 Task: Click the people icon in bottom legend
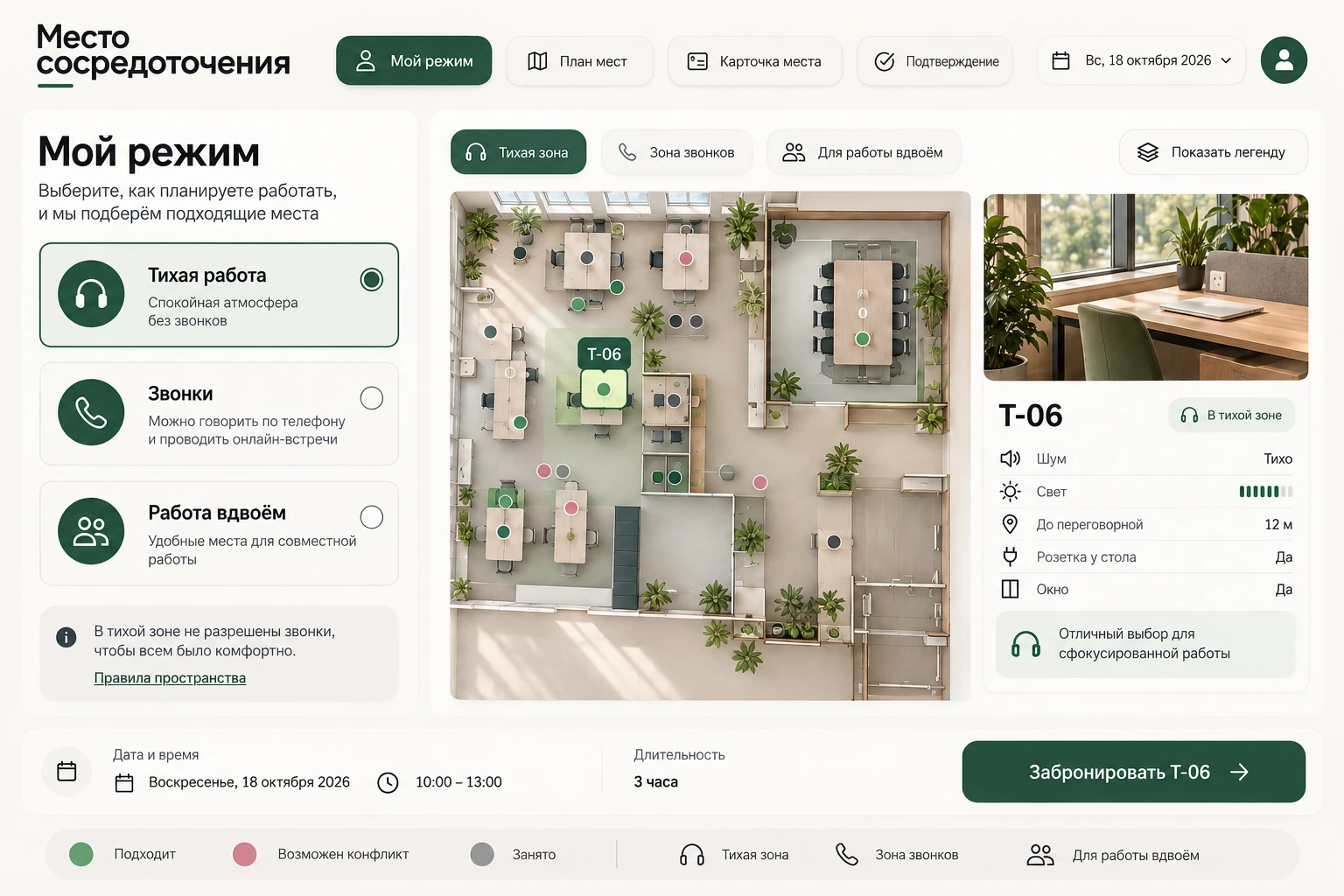coord(1040,855)
